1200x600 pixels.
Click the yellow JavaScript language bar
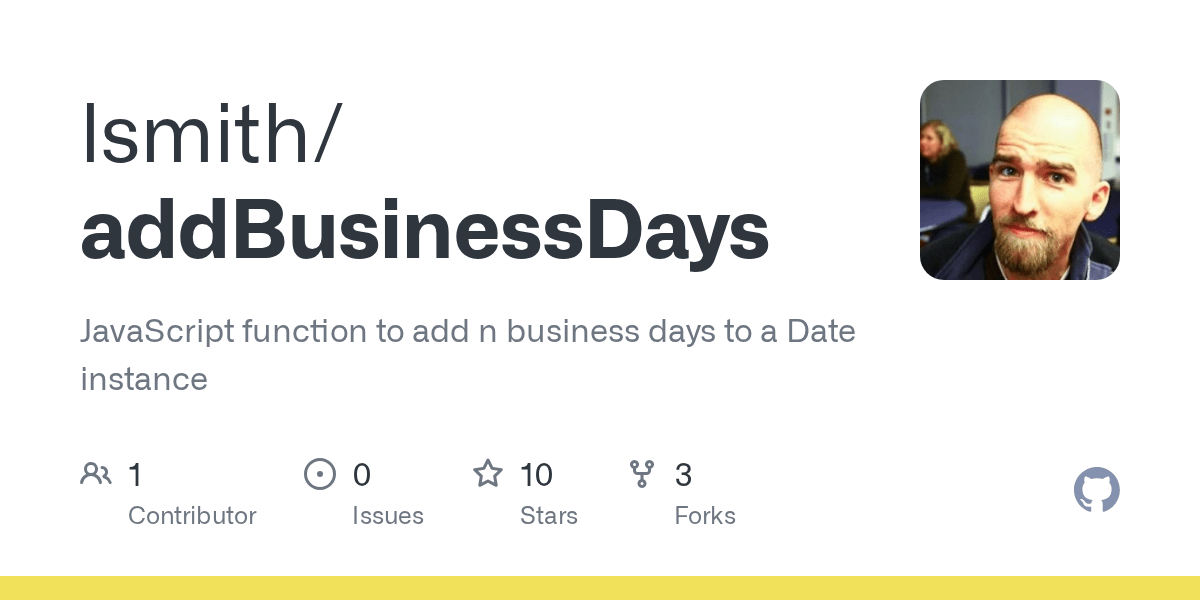coord(600,588)
